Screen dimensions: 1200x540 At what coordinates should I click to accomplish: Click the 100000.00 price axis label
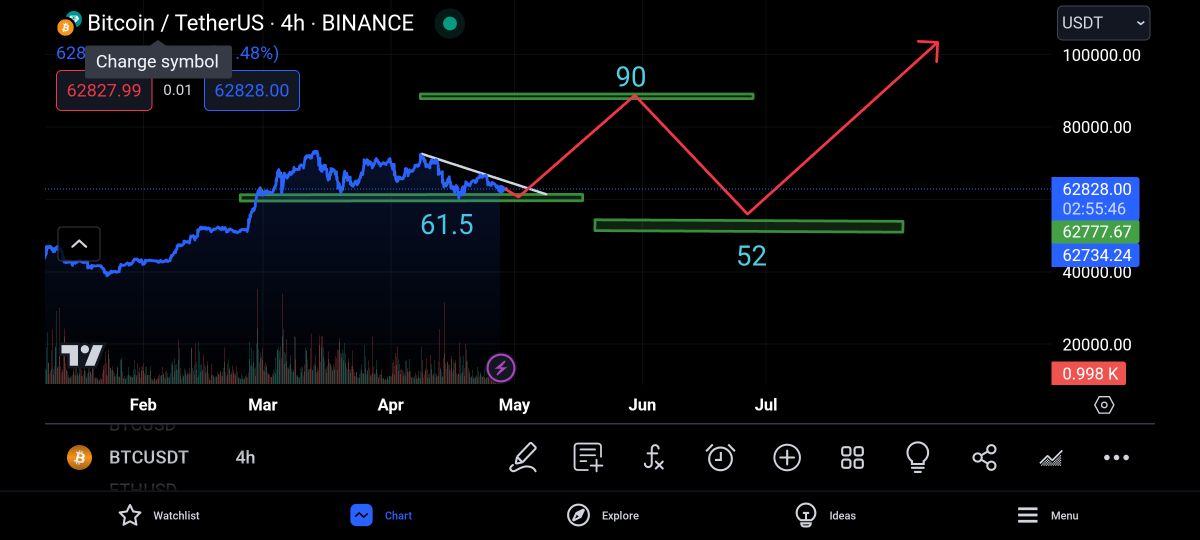[1101, 55]
